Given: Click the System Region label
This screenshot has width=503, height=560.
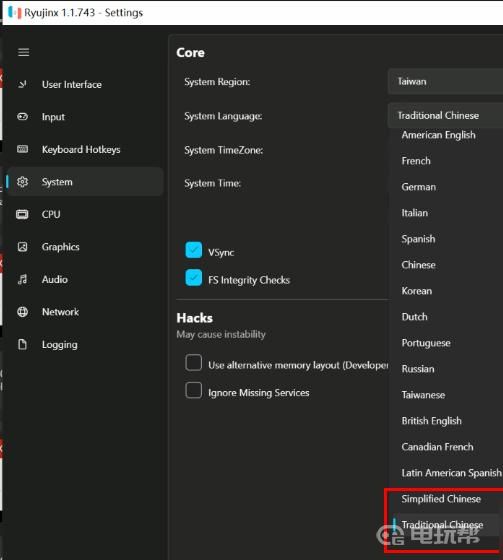Looking at the screenshot, I should pyautogui.click(x=217, y=82).
